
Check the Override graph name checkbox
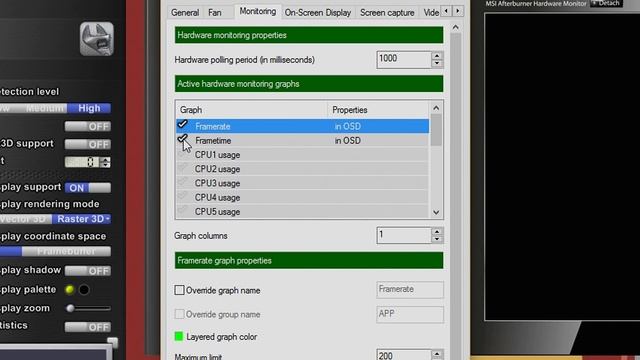click(179, 290)
